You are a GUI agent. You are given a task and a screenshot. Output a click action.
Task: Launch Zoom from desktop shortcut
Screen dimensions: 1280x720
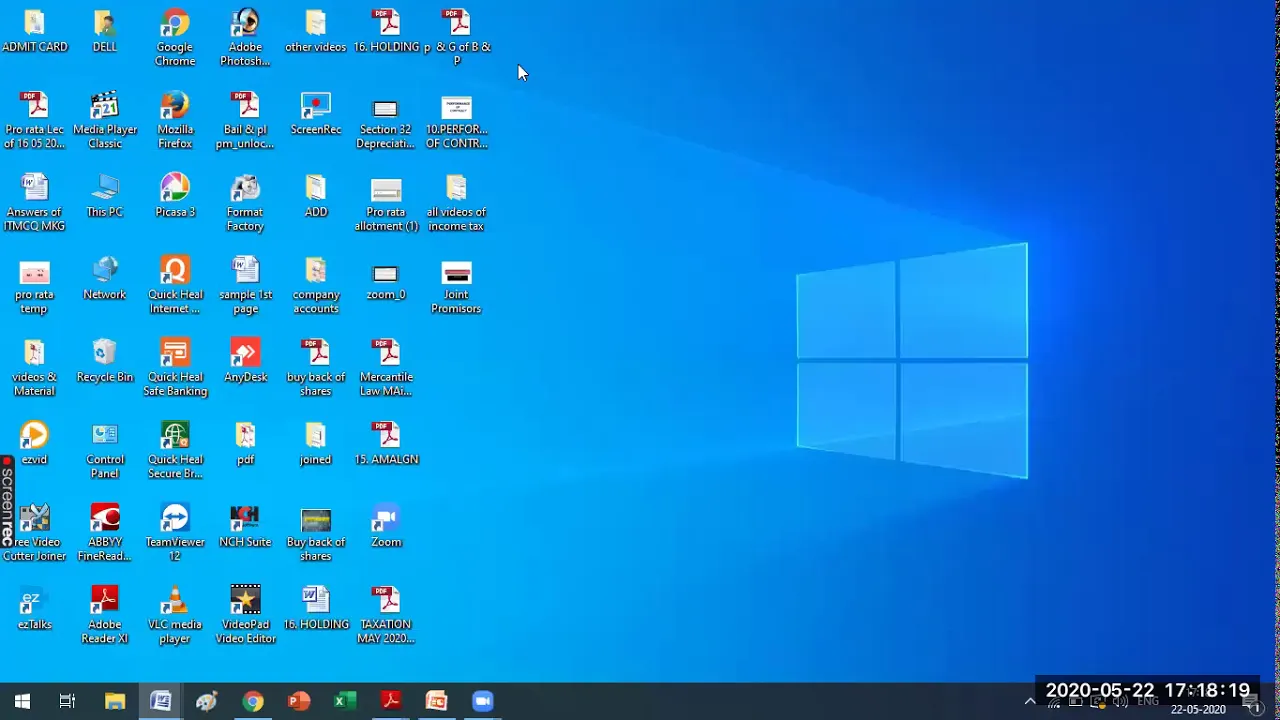tap(386, 526)
